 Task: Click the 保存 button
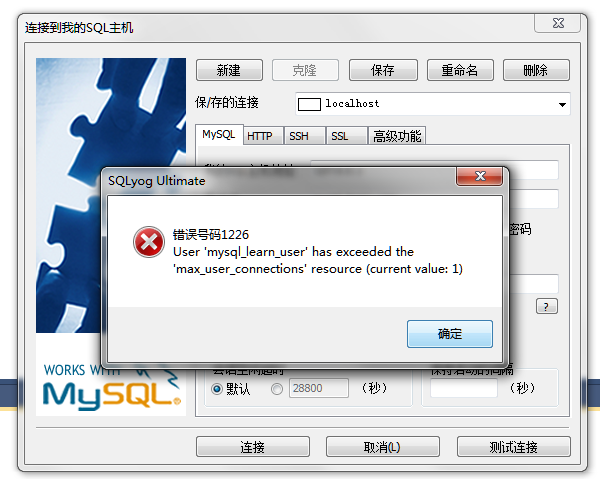(383, 70)
